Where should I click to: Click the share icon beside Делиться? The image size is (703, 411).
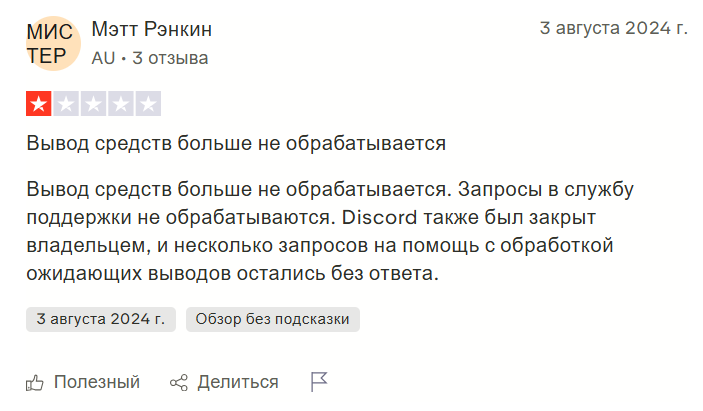(x=179, y=382)
